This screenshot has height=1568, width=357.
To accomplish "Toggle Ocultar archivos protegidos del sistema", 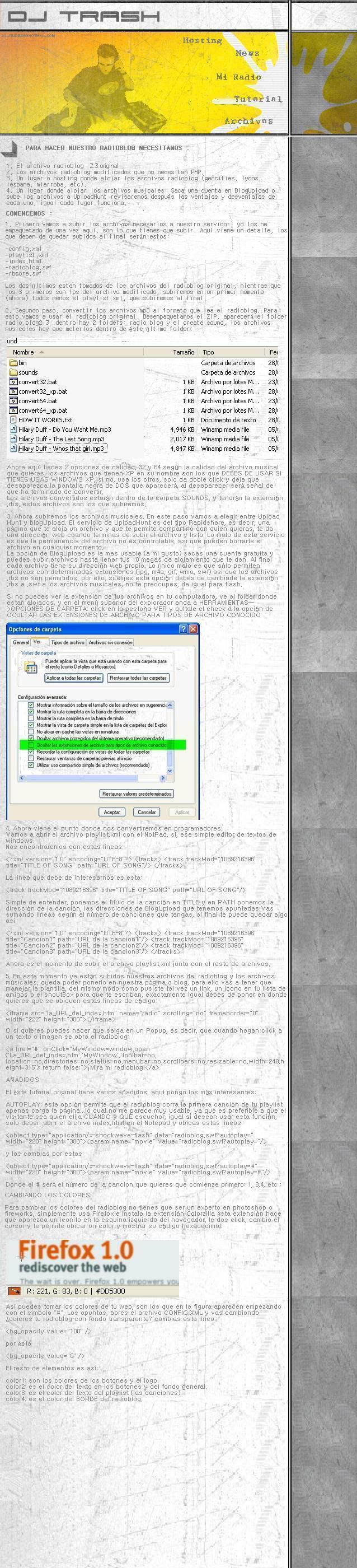I will [31, 739].
